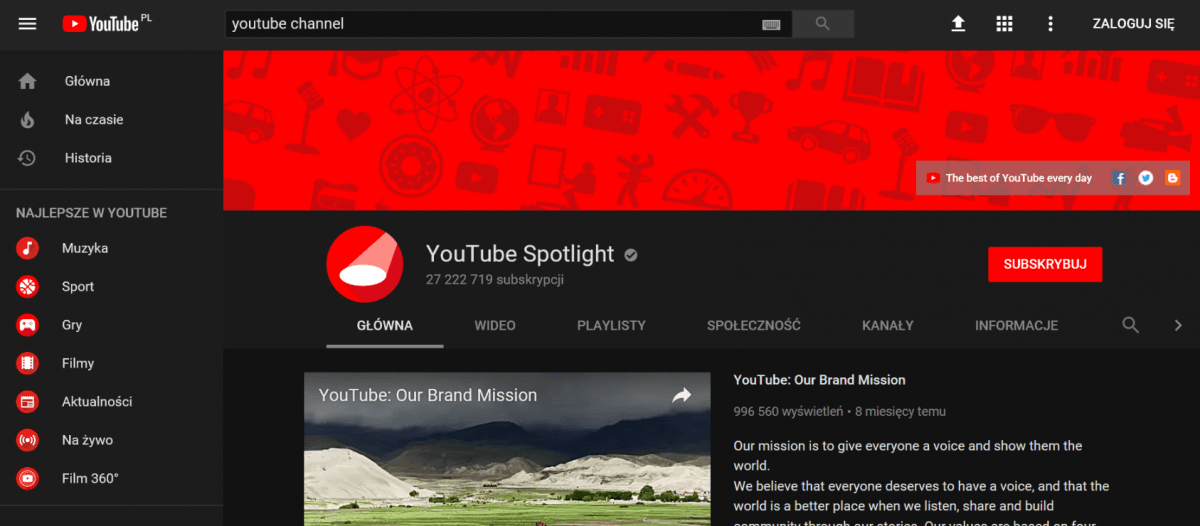Click the YouTube Spotlight channel name
1200x526 pixels.
[520, 254]
